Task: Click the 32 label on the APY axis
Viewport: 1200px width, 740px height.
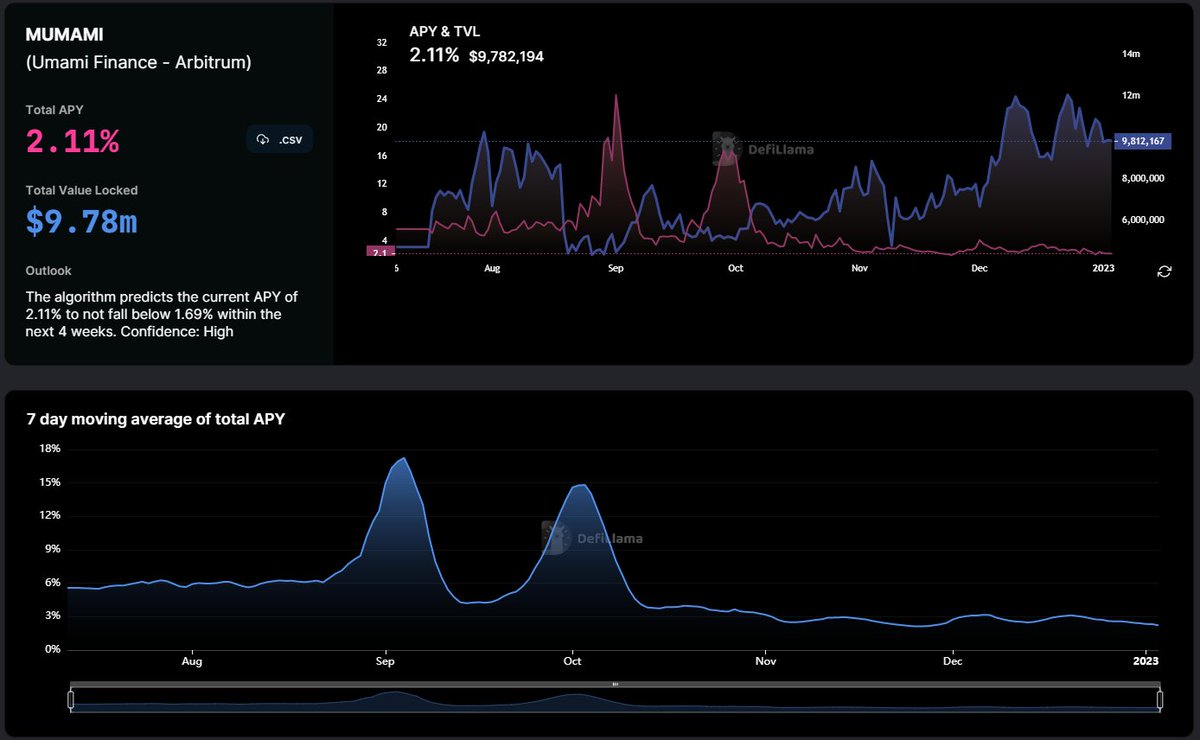Action: [x=382, y=43]
